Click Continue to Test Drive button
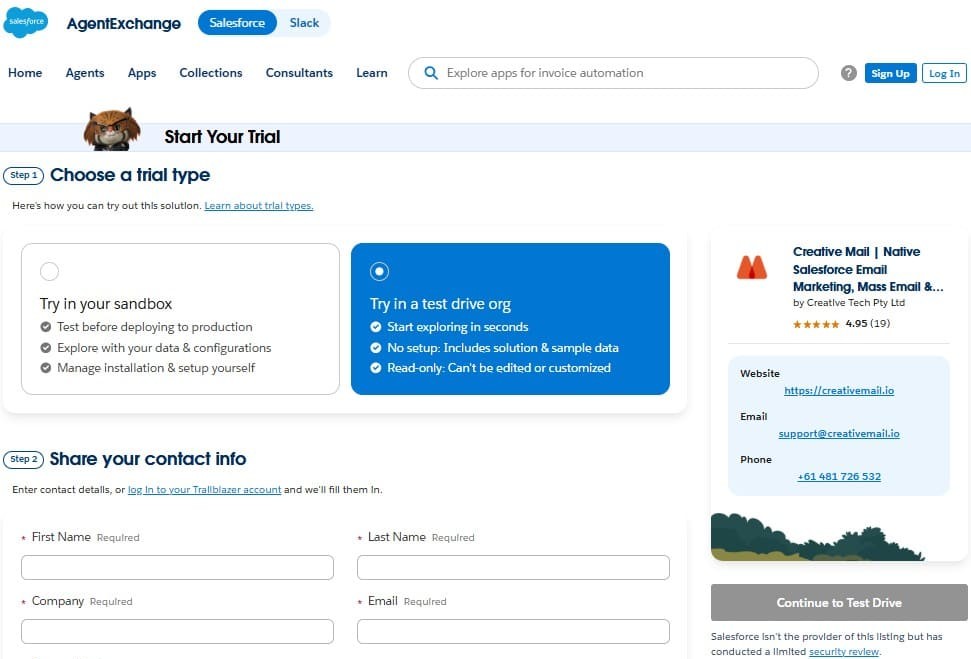 (838, 603)
